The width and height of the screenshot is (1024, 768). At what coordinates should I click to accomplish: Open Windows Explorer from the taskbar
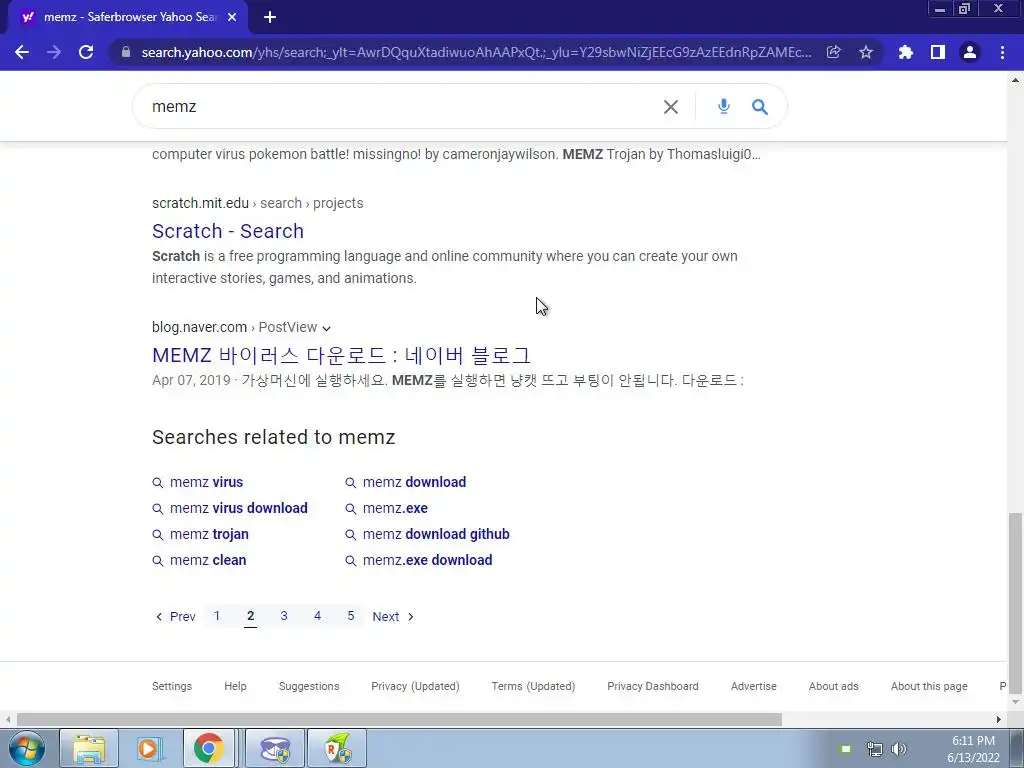pyautogui.click(x=89, y=748)
